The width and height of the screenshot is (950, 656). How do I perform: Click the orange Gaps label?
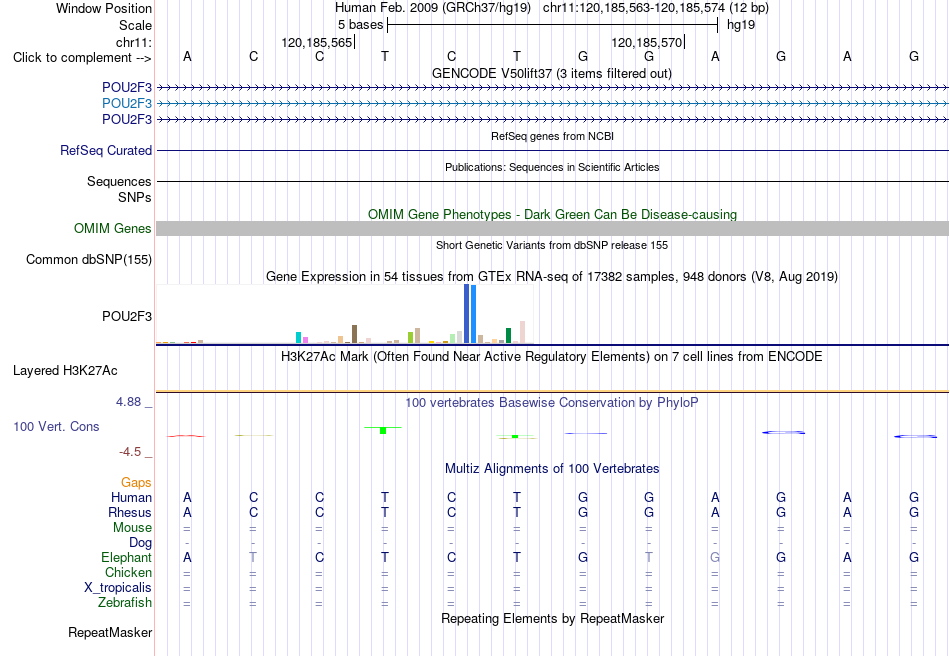136,482
